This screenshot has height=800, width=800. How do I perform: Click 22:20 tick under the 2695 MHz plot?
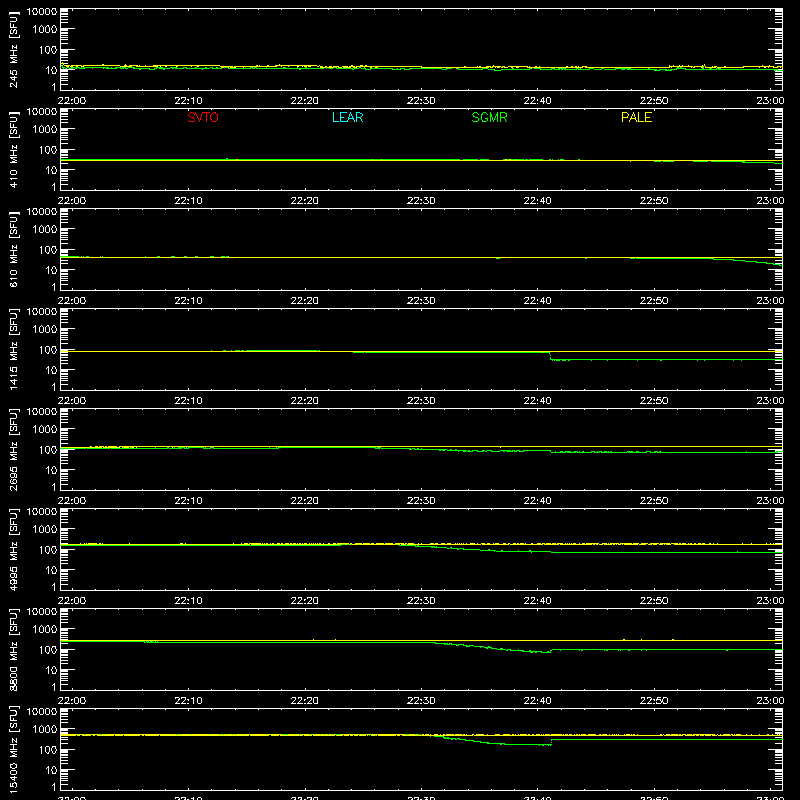tap(305, 501)
